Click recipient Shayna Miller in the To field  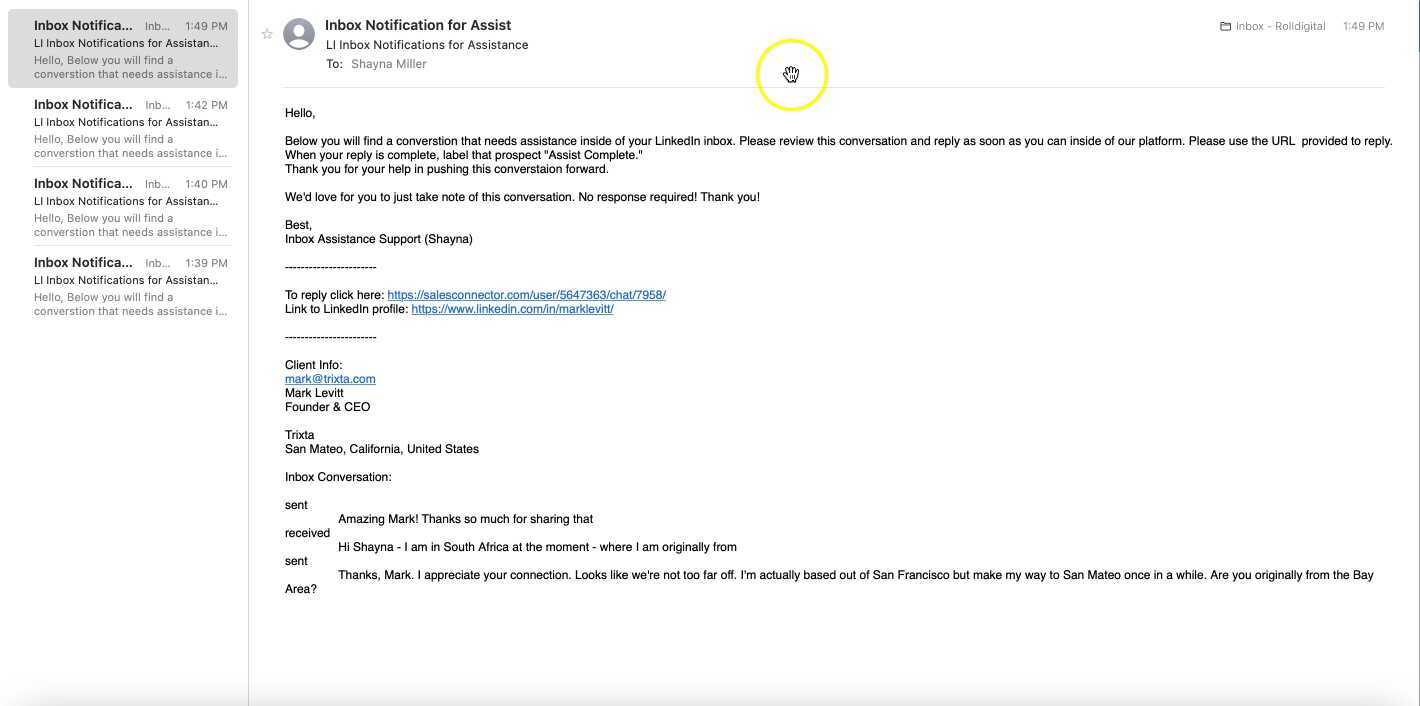click(x=388, y=63)
